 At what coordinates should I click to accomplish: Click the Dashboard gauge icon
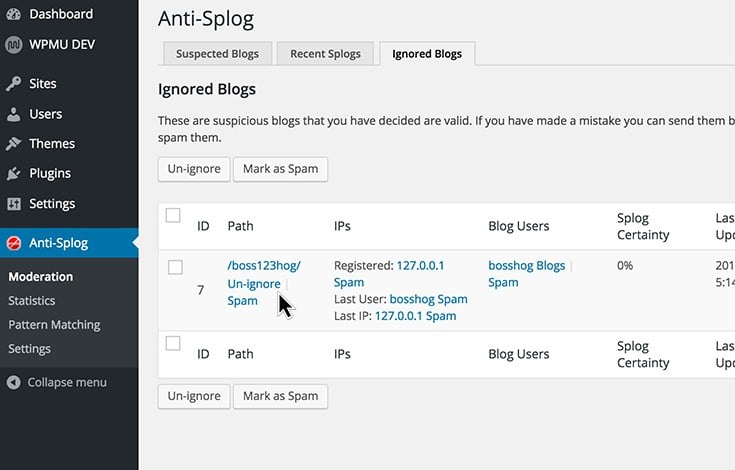(14, 14)
